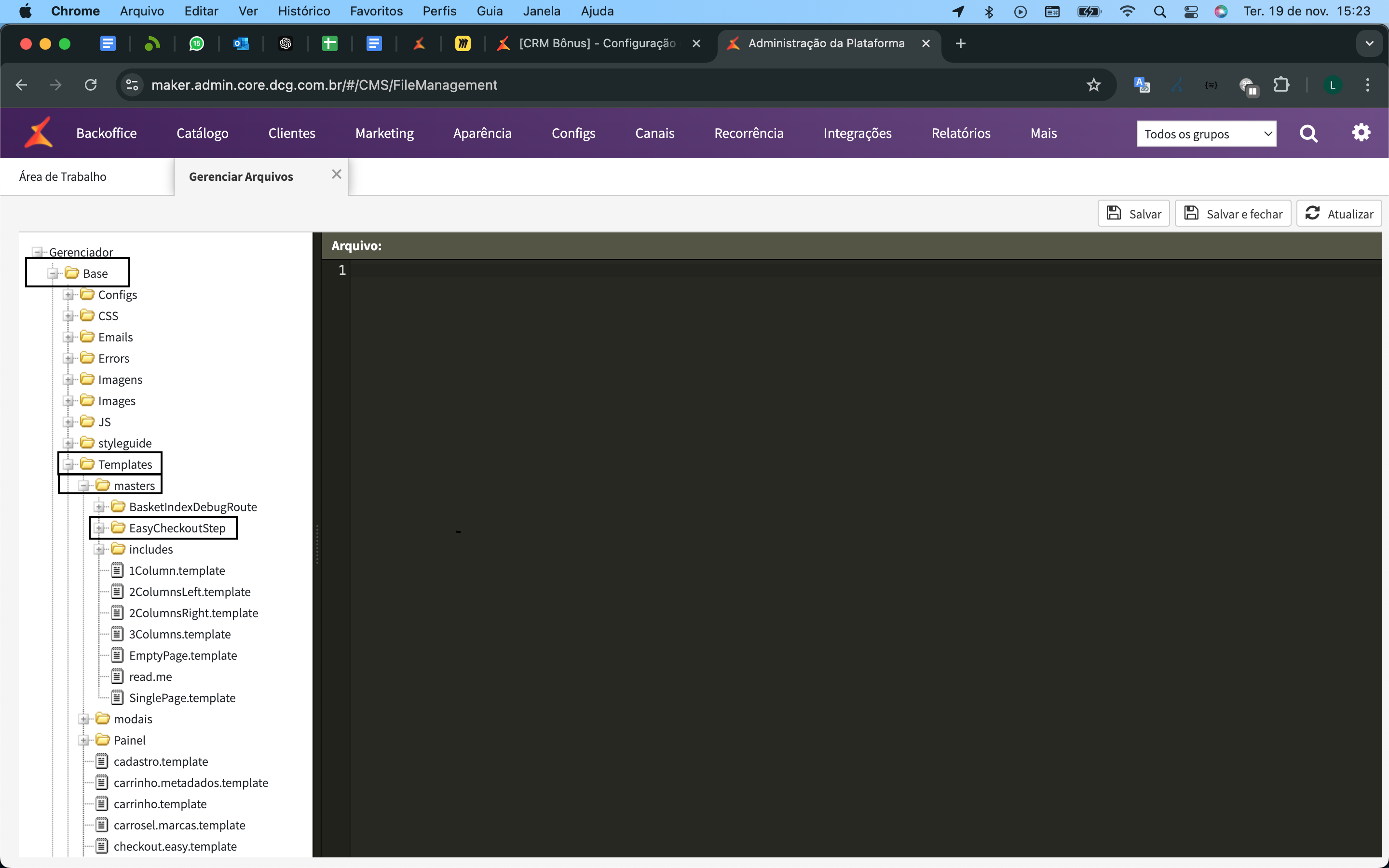Open the Aparência menu
Screen dimensions: 1389x868
[x=482, y=133]
